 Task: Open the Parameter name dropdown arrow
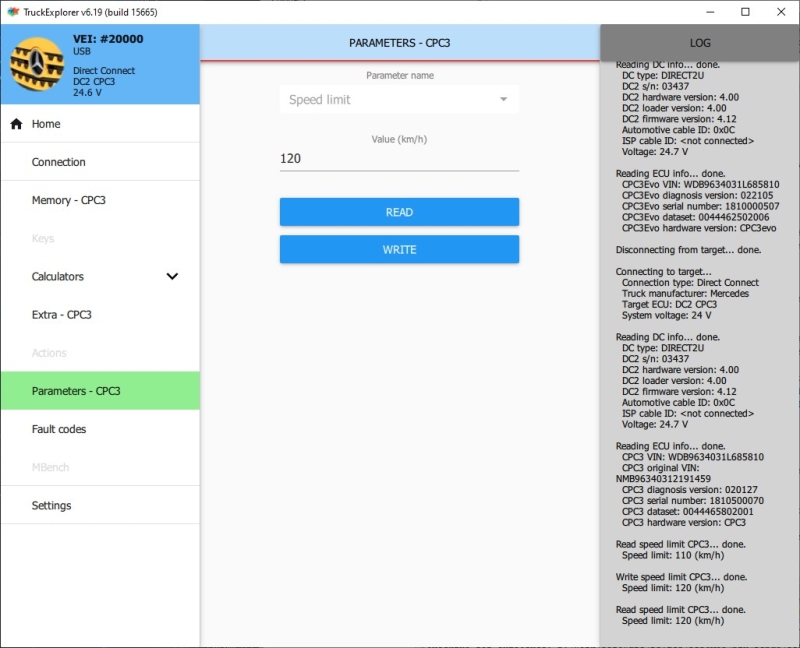(504, 99)
